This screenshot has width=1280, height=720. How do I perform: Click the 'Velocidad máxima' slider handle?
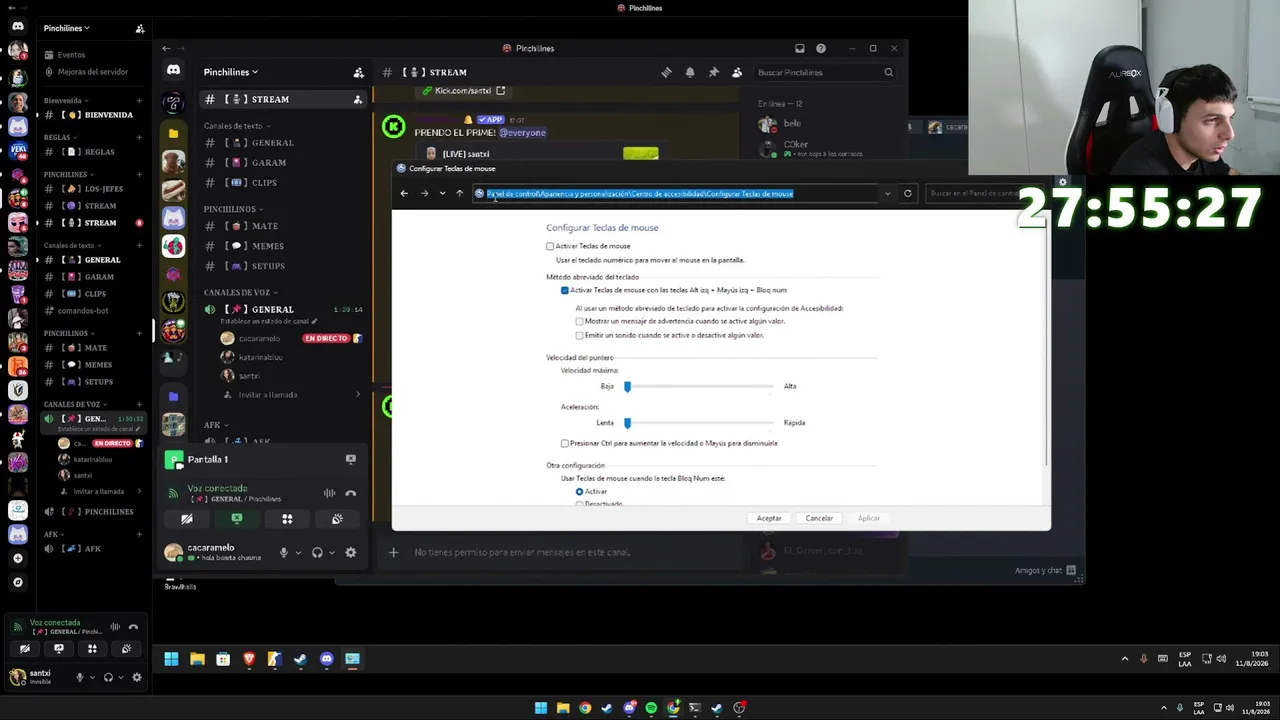tap(628, 386)
